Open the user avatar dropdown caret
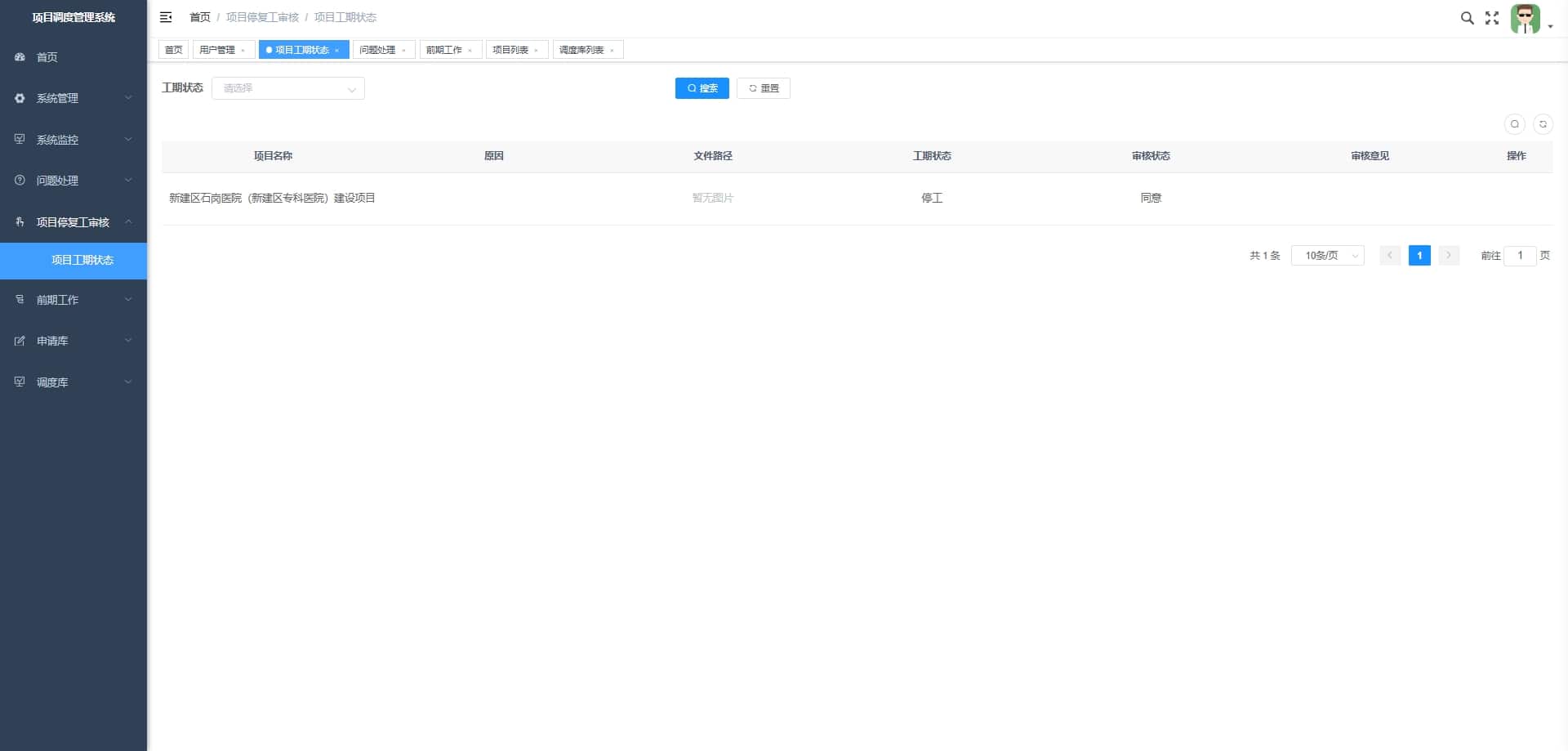1568x751 pixels. [1550, 27]
